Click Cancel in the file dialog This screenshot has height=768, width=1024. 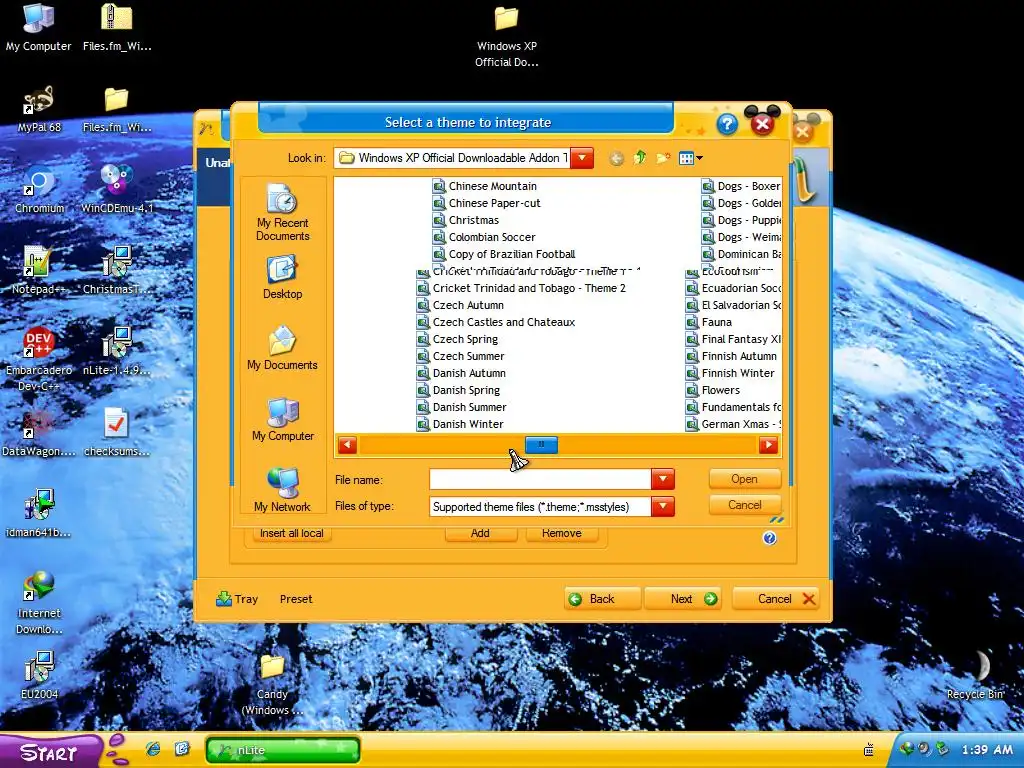[x=744, y=505]
